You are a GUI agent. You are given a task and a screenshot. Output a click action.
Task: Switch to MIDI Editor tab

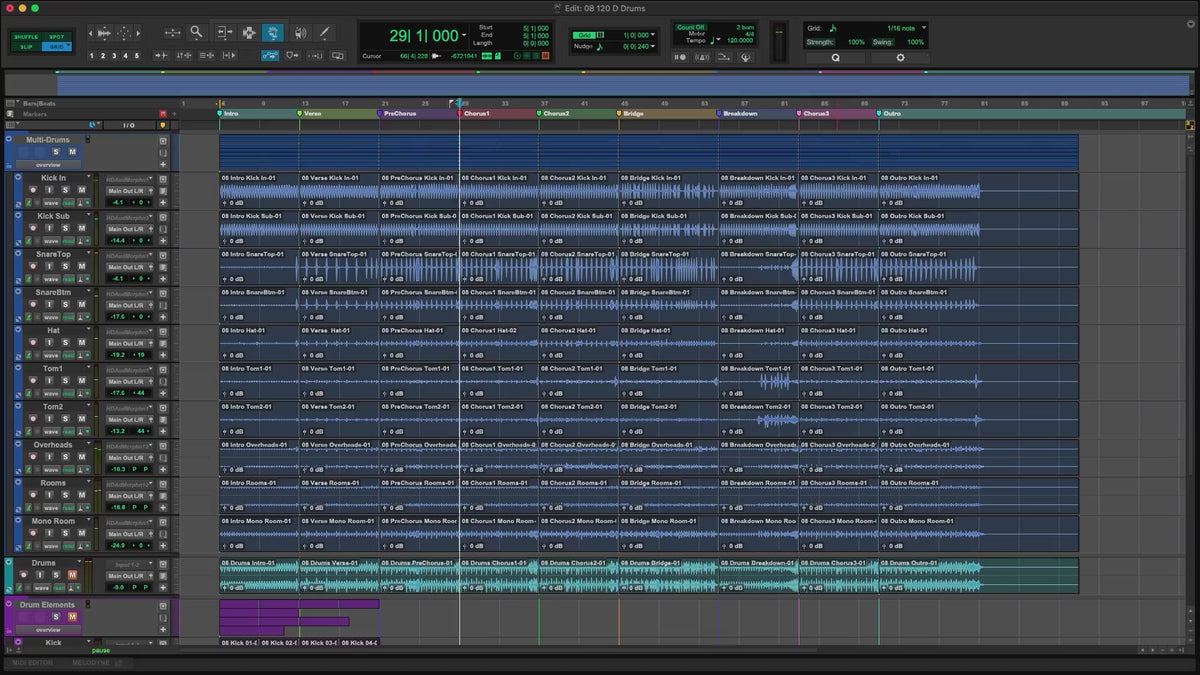(x=33, y=663)
